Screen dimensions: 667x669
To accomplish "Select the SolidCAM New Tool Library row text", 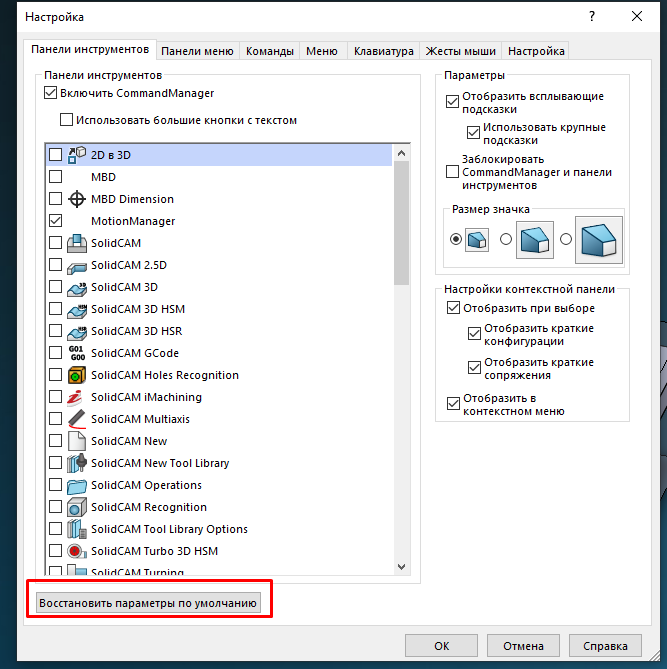I will [160, 463].
